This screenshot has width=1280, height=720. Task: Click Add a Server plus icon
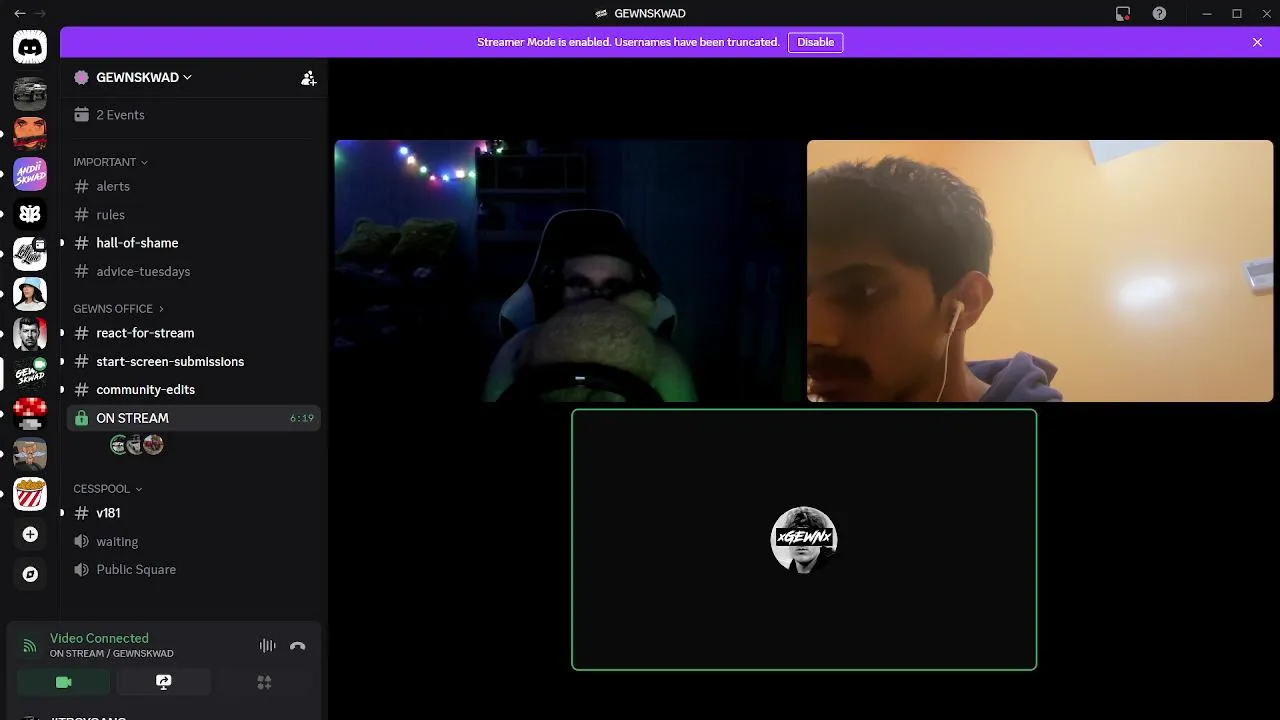click(30, 535)
